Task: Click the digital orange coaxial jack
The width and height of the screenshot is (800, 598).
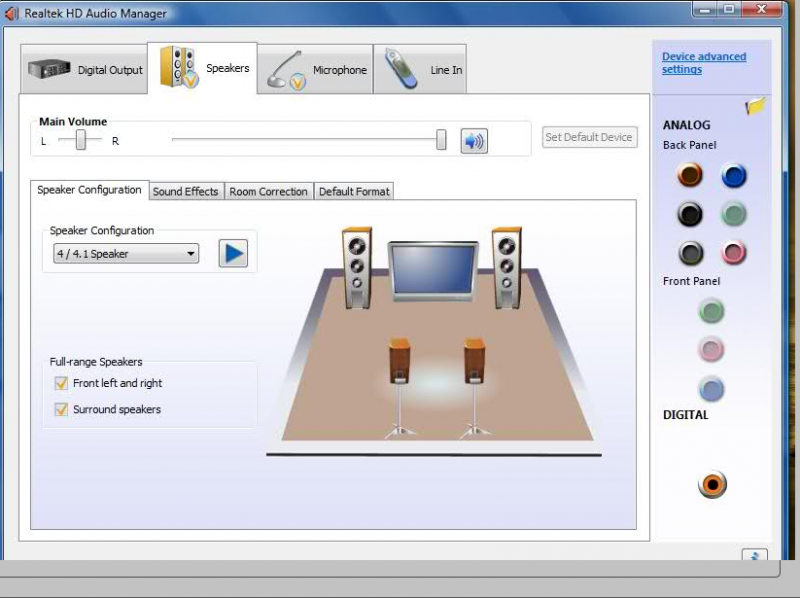Action: 711,485
